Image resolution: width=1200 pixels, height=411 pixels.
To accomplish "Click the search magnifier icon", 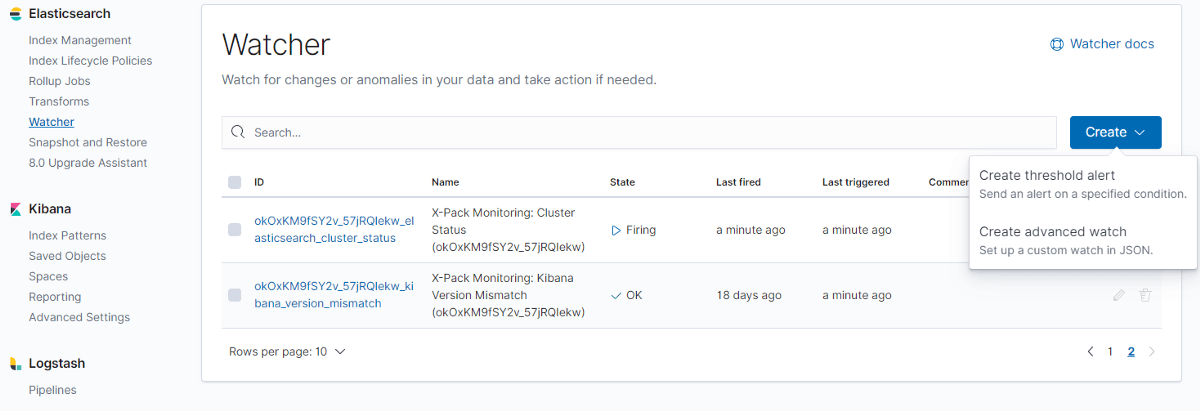I will [238, 132].
